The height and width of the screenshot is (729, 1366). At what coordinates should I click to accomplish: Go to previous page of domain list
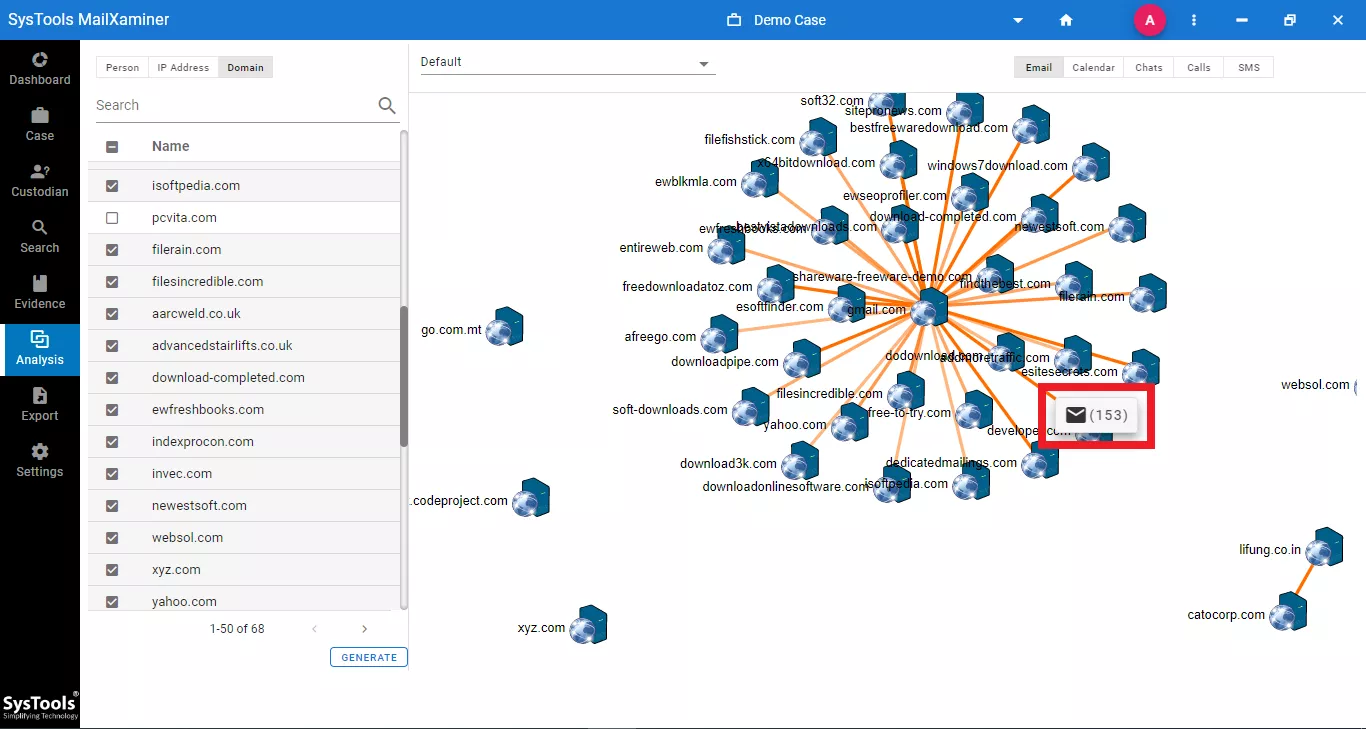[314, 629]
